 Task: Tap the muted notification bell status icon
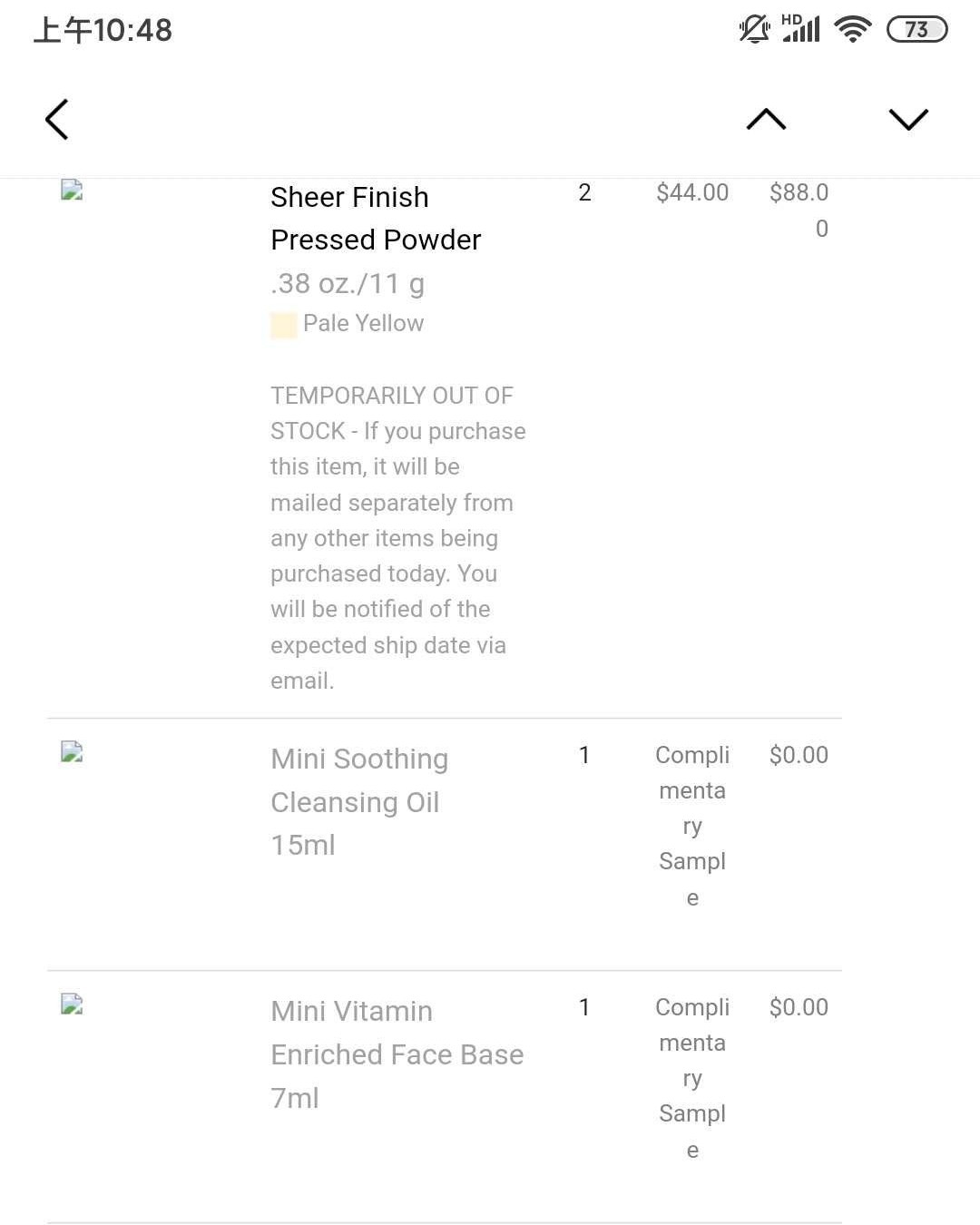point(754,29)
